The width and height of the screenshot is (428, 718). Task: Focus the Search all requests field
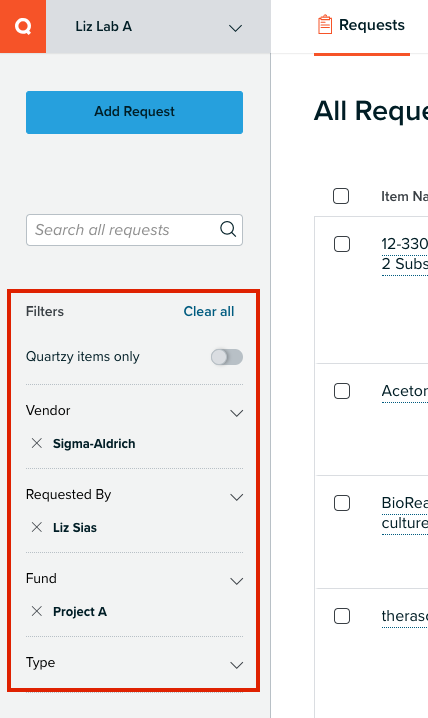135,230
